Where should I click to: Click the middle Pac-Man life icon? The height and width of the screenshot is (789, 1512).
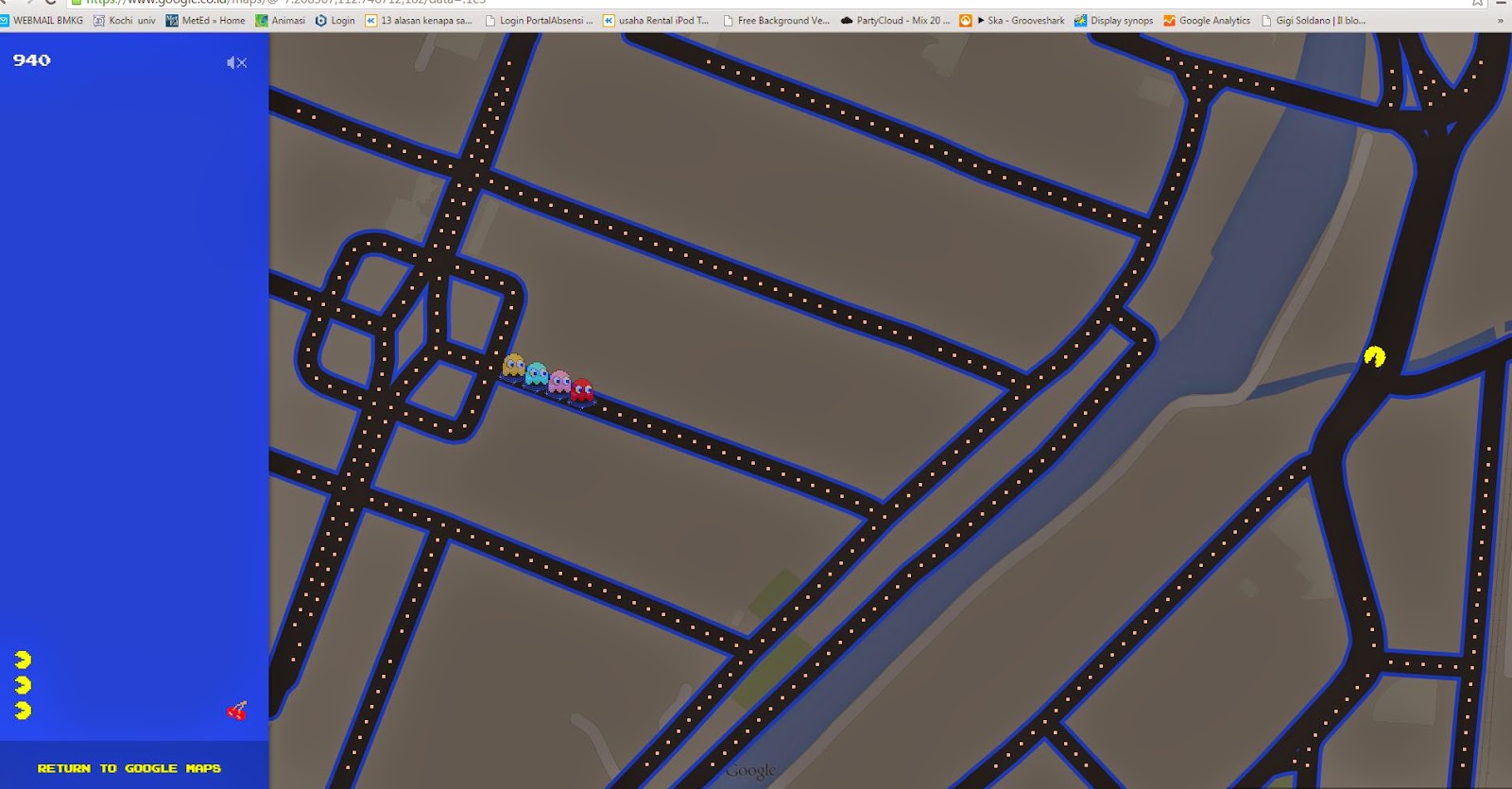[23, 685]
